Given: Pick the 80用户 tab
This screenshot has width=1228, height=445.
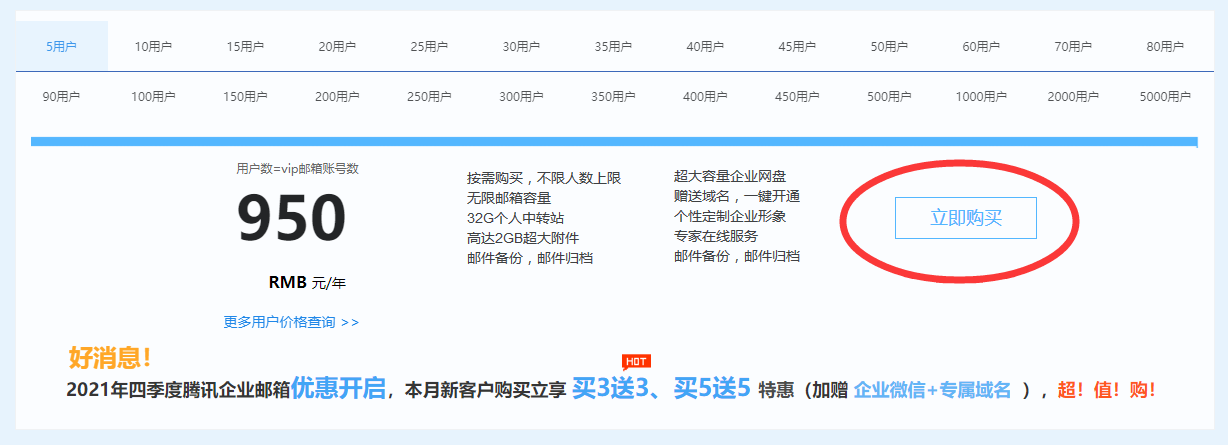Looking at the screenshot, I should coord(1165,46).
